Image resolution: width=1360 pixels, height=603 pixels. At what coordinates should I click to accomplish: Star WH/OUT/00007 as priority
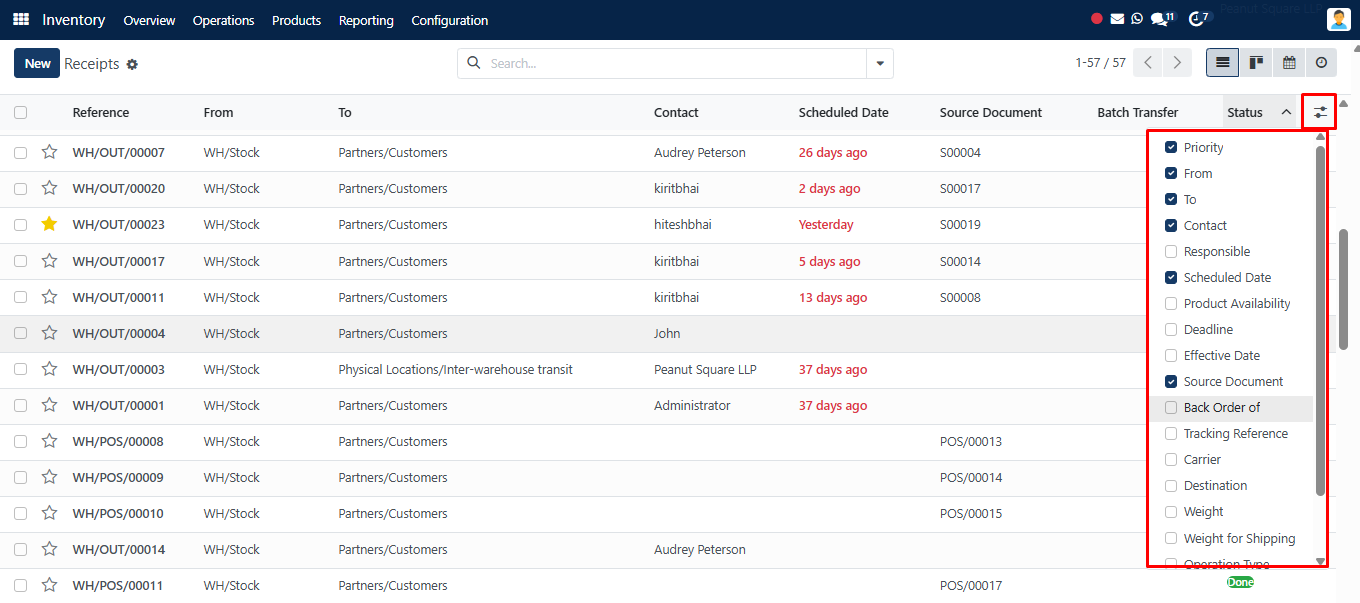(x=49, y=153)
